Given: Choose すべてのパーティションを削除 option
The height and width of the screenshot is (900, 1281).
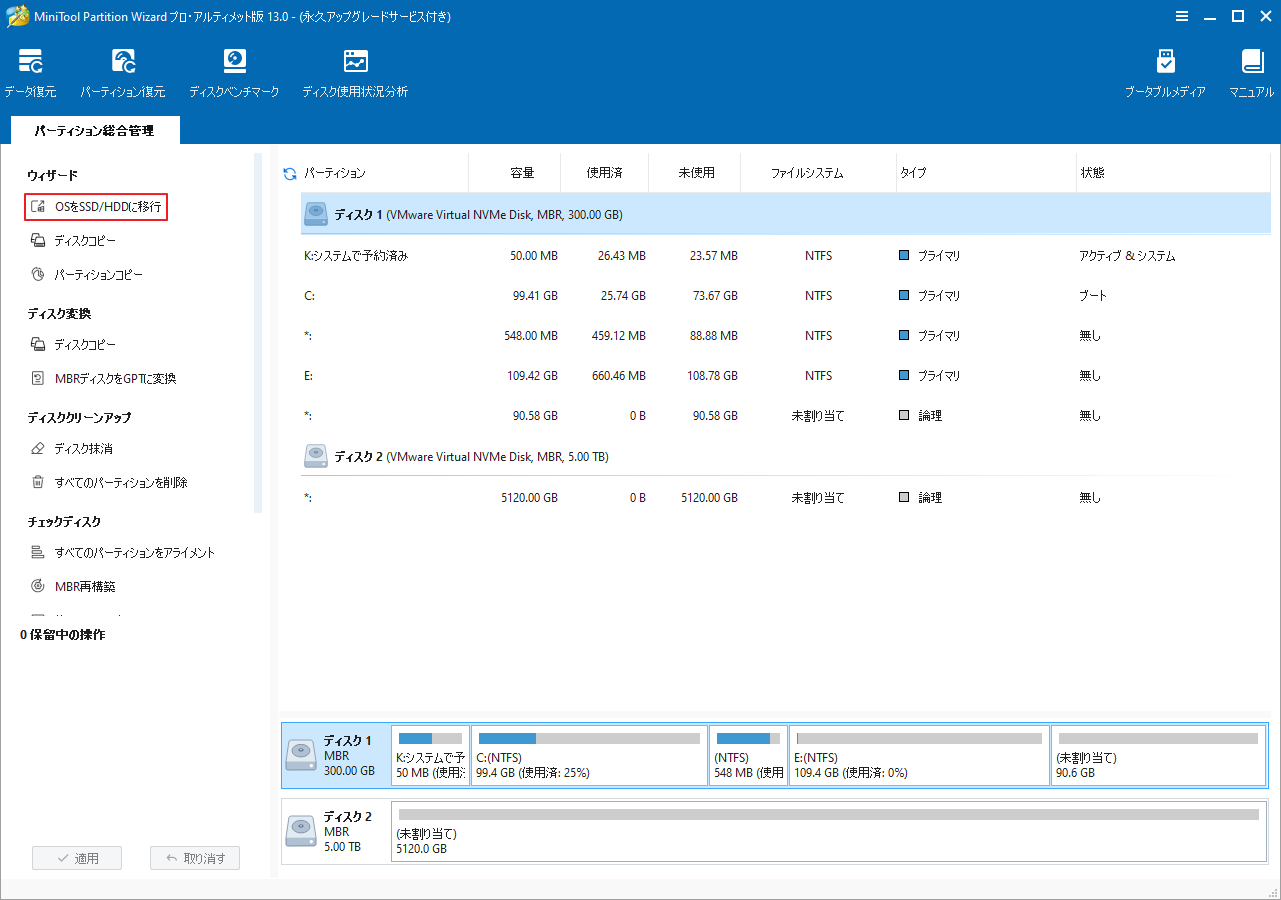Looking at the screenshot, I should [x=115, y=482].
